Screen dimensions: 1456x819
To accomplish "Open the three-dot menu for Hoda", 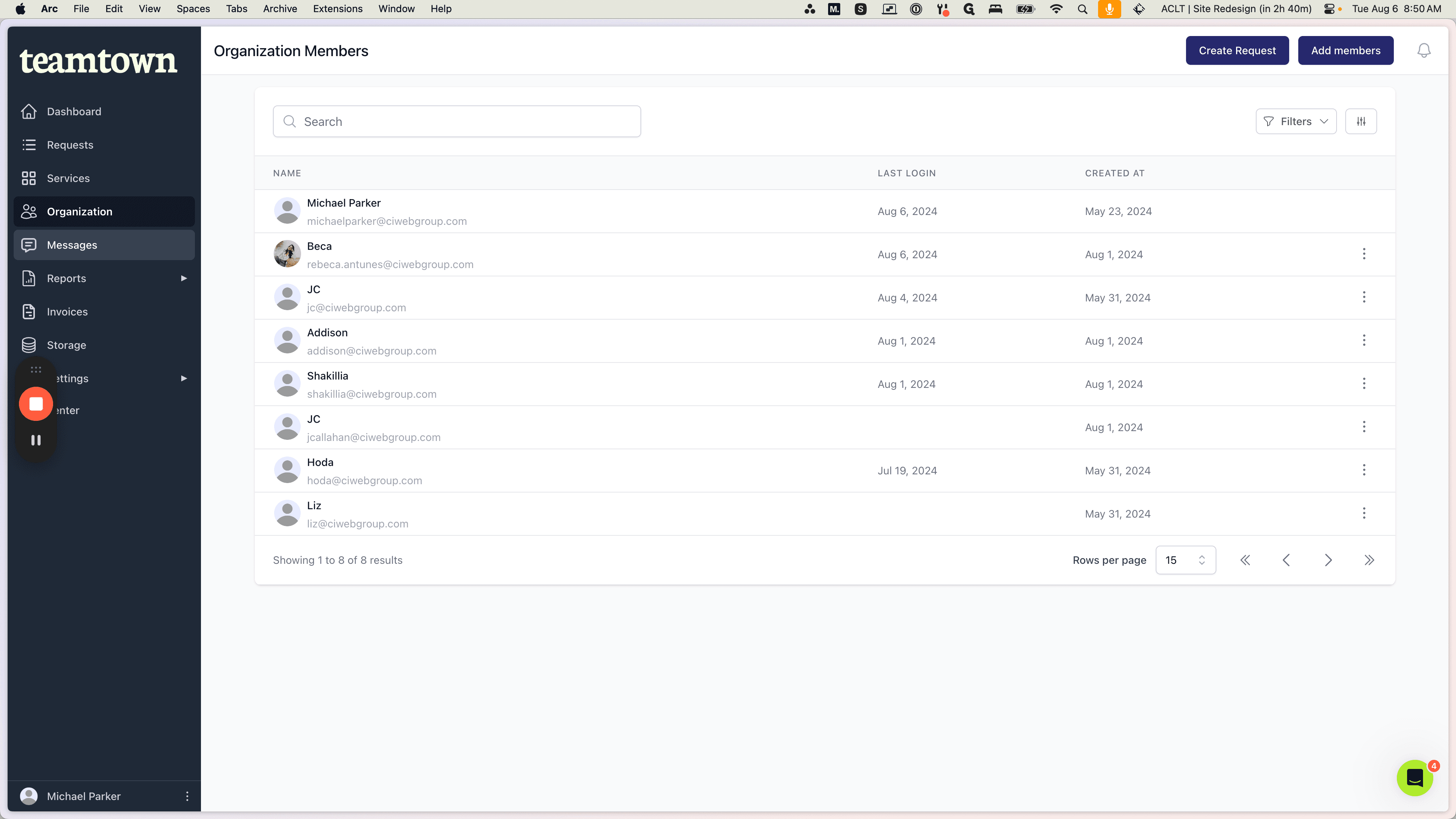I will (1364, 470).
